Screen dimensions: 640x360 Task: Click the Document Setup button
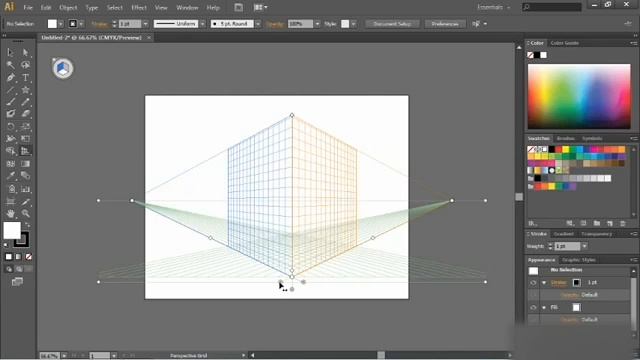pos(392,24)
